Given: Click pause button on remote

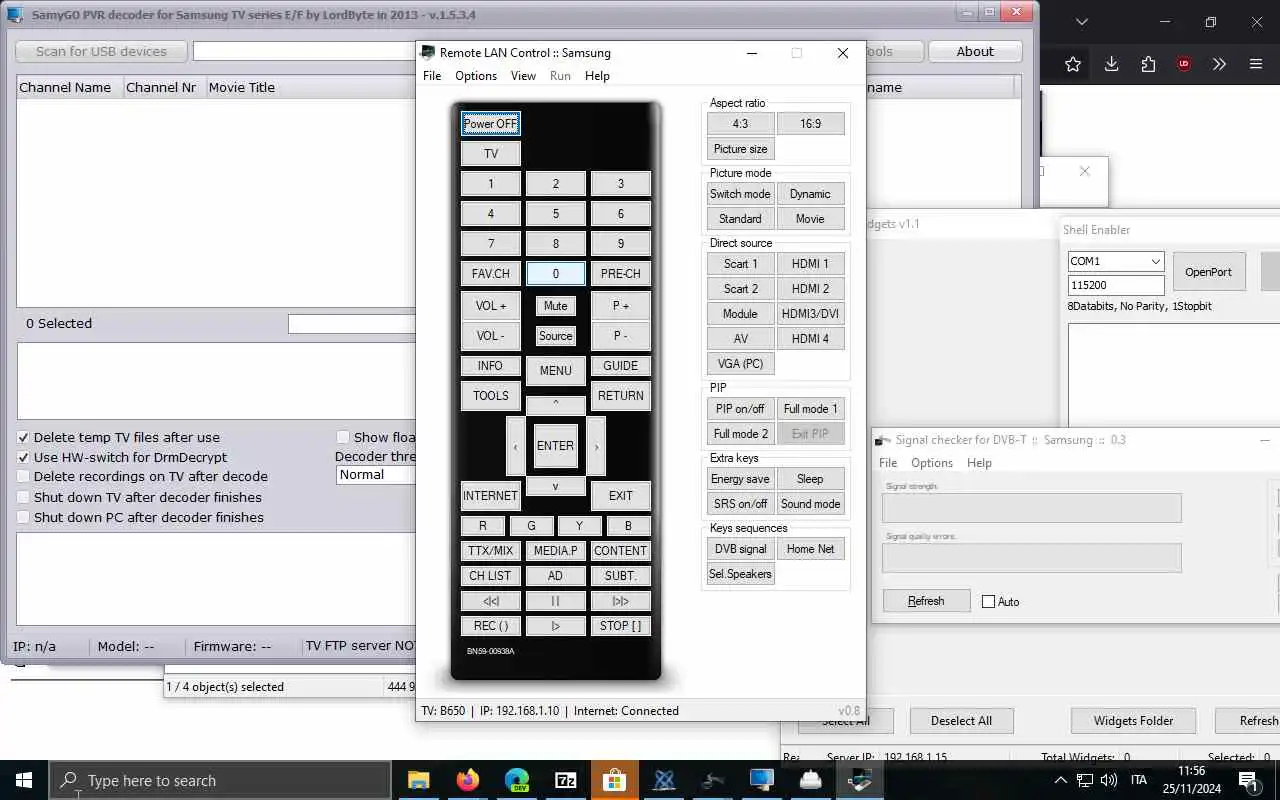Looking at the screenshot, I should point(555,601).
